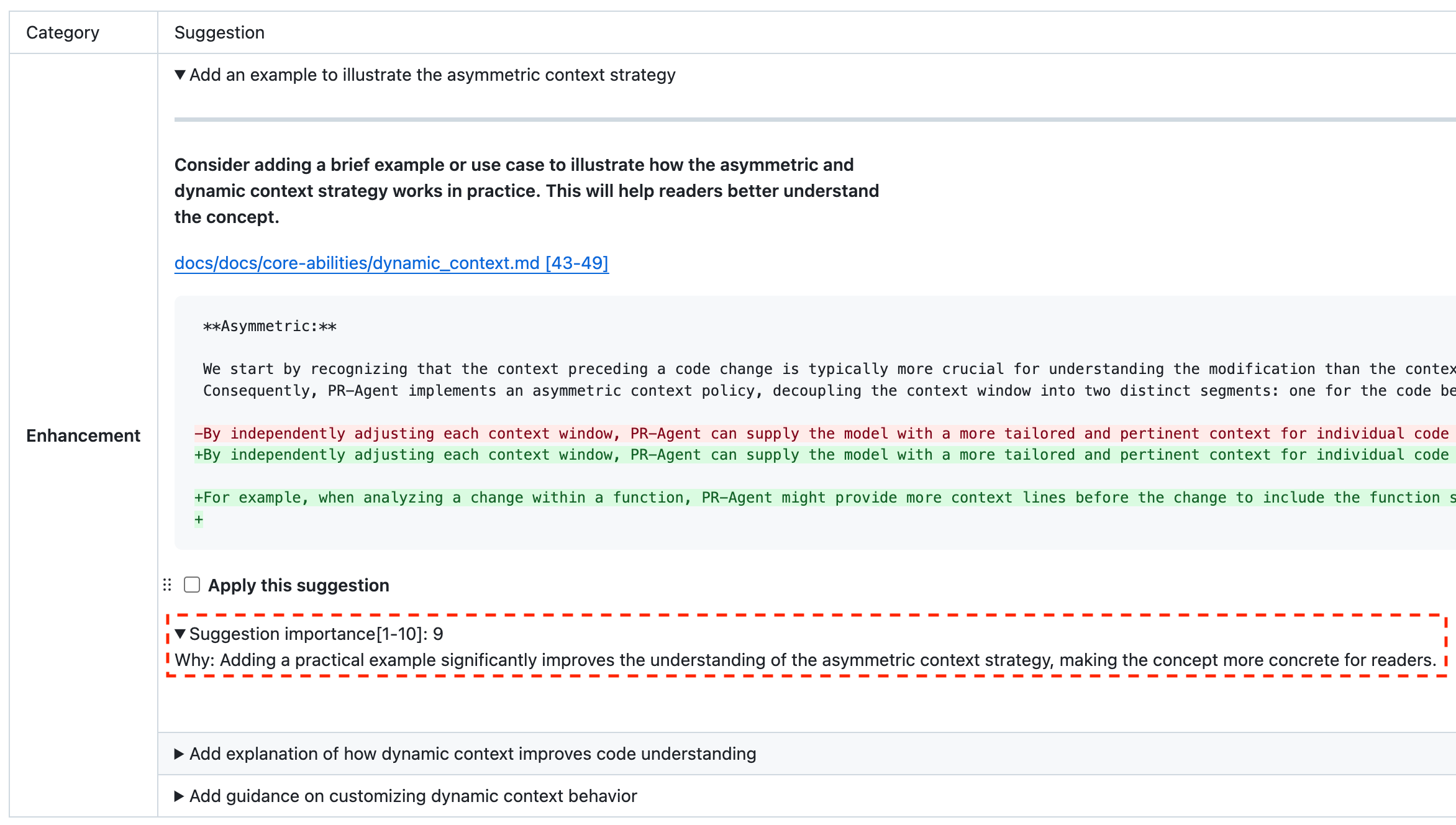The width and height of the screenshot is (1456, 825).
Task: Check the Apply this suggestion checkbox
Action: (x=192, y=585)
